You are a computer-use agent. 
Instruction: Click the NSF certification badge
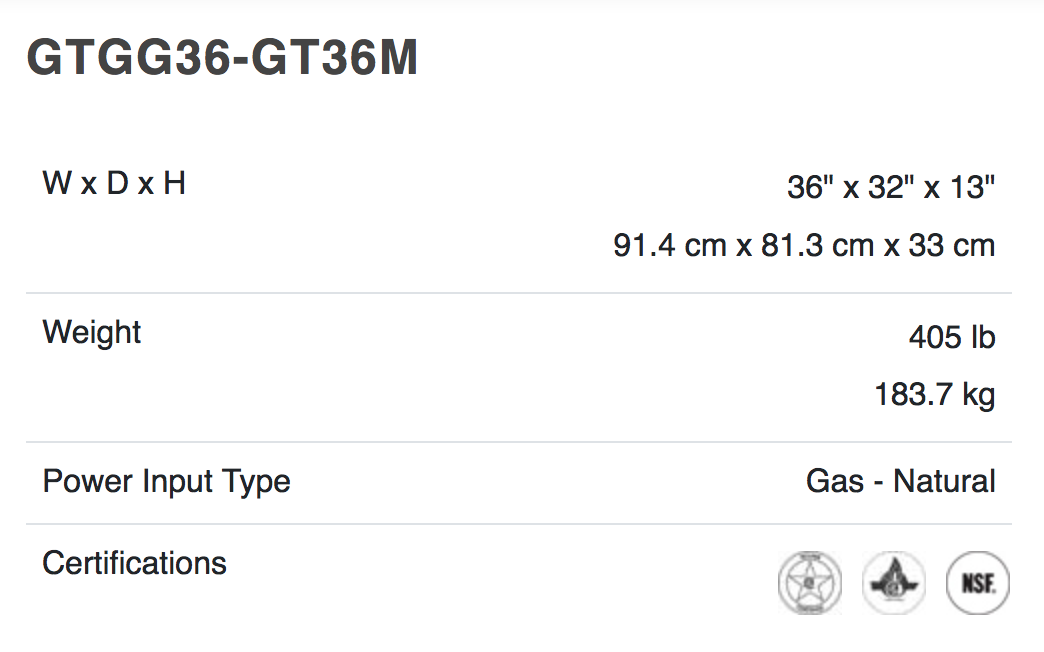coord(977,583)
